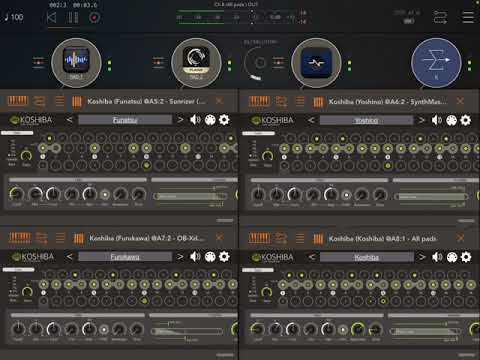Viewport: 480px width, 360px height.
Task: Open the Furukawa preset name selector
Action: pyautogui.click(x=125, y=257)
